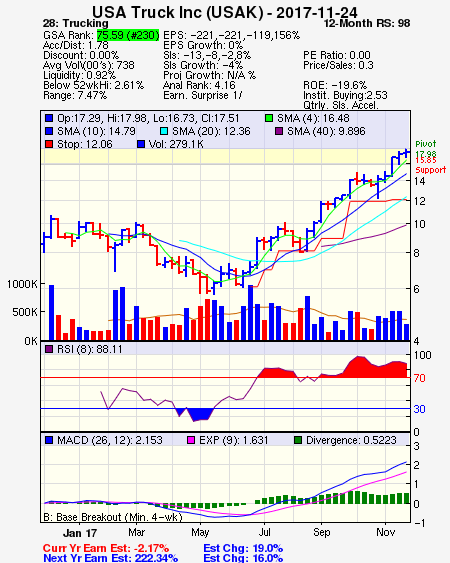Click the '28: Trucking' industry label
The height and width of the screenshot is (563, 450).
point(75,23)
